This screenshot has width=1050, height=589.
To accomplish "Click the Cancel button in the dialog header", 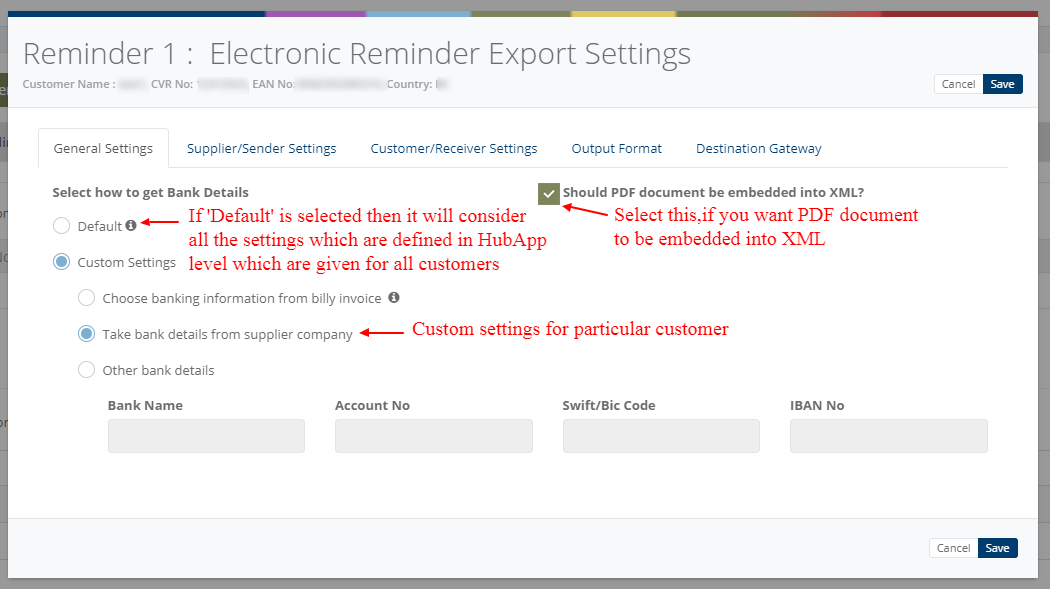I will (x=958, y=84).
